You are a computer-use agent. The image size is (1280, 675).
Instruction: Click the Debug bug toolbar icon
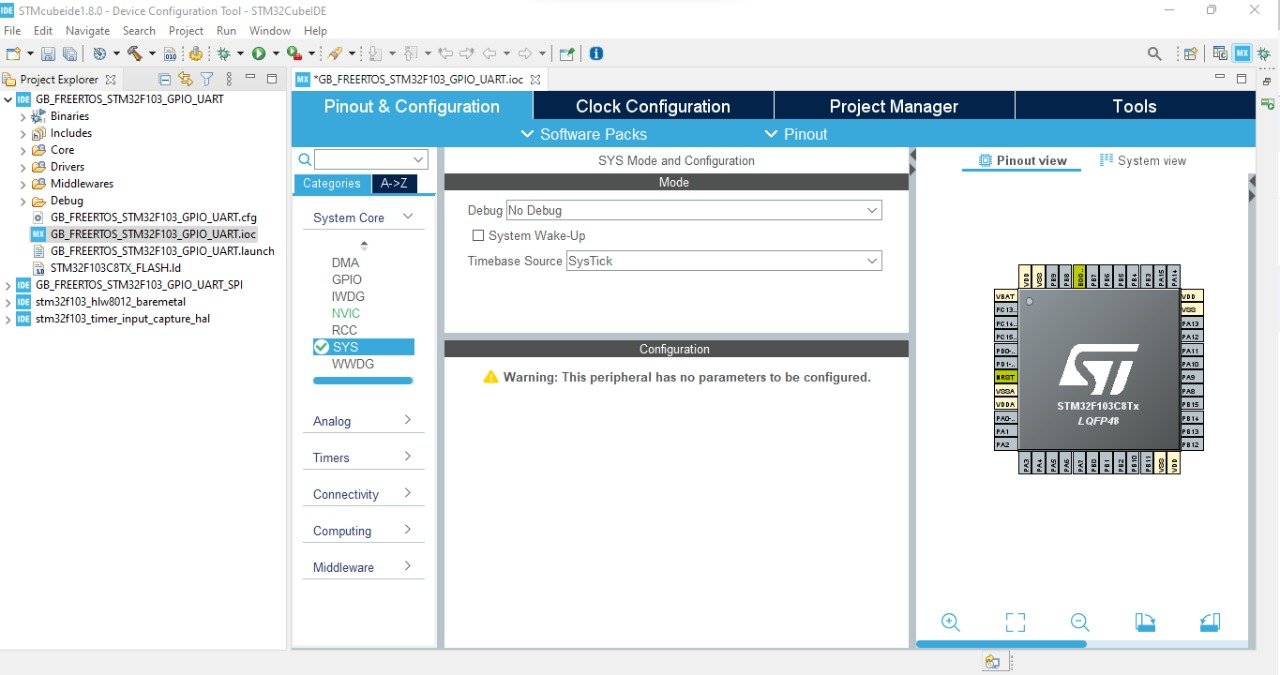point(224,54)
